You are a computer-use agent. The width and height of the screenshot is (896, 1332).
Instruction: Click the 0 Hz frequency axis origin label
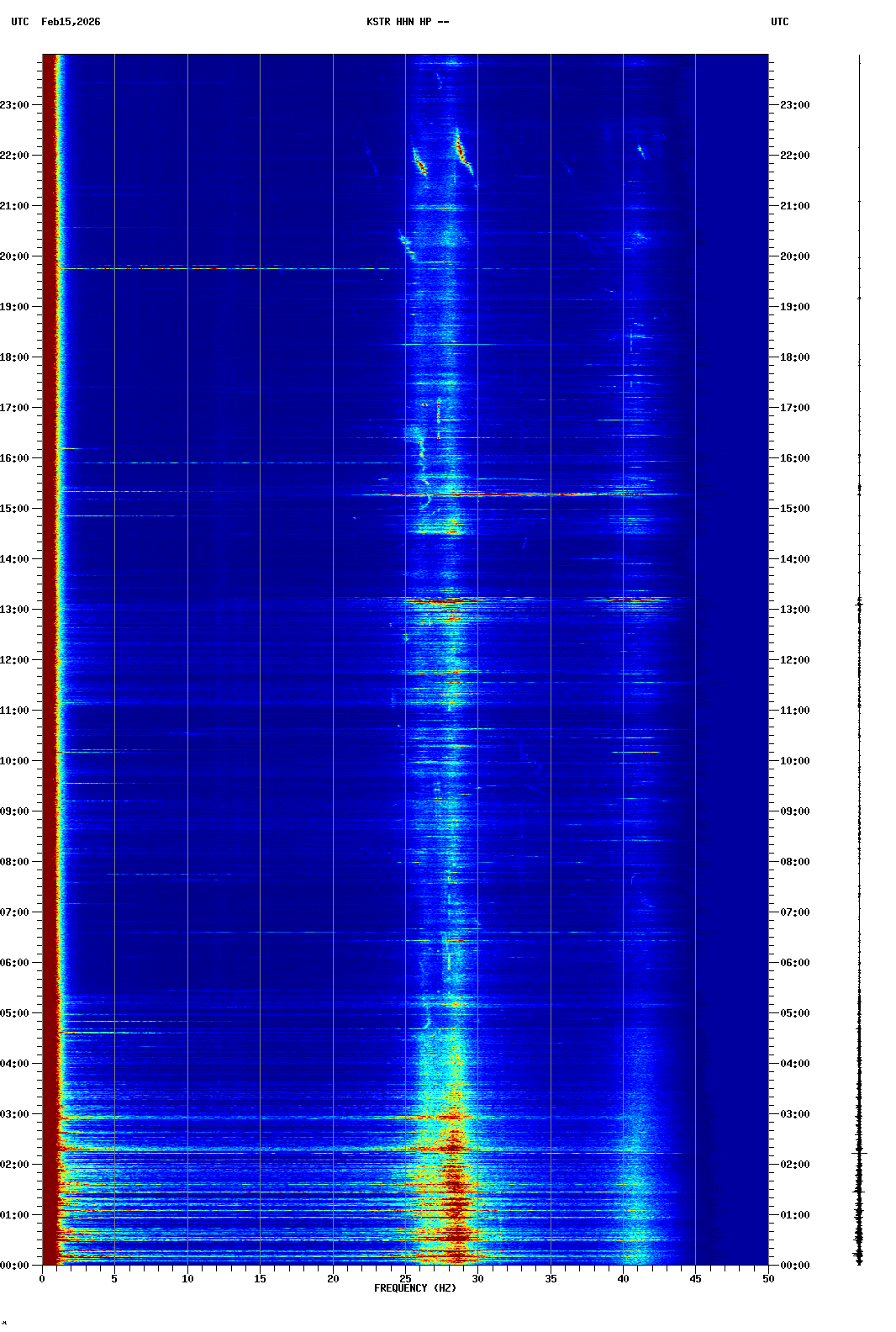pyautogui.click(x=42, y=1279)
